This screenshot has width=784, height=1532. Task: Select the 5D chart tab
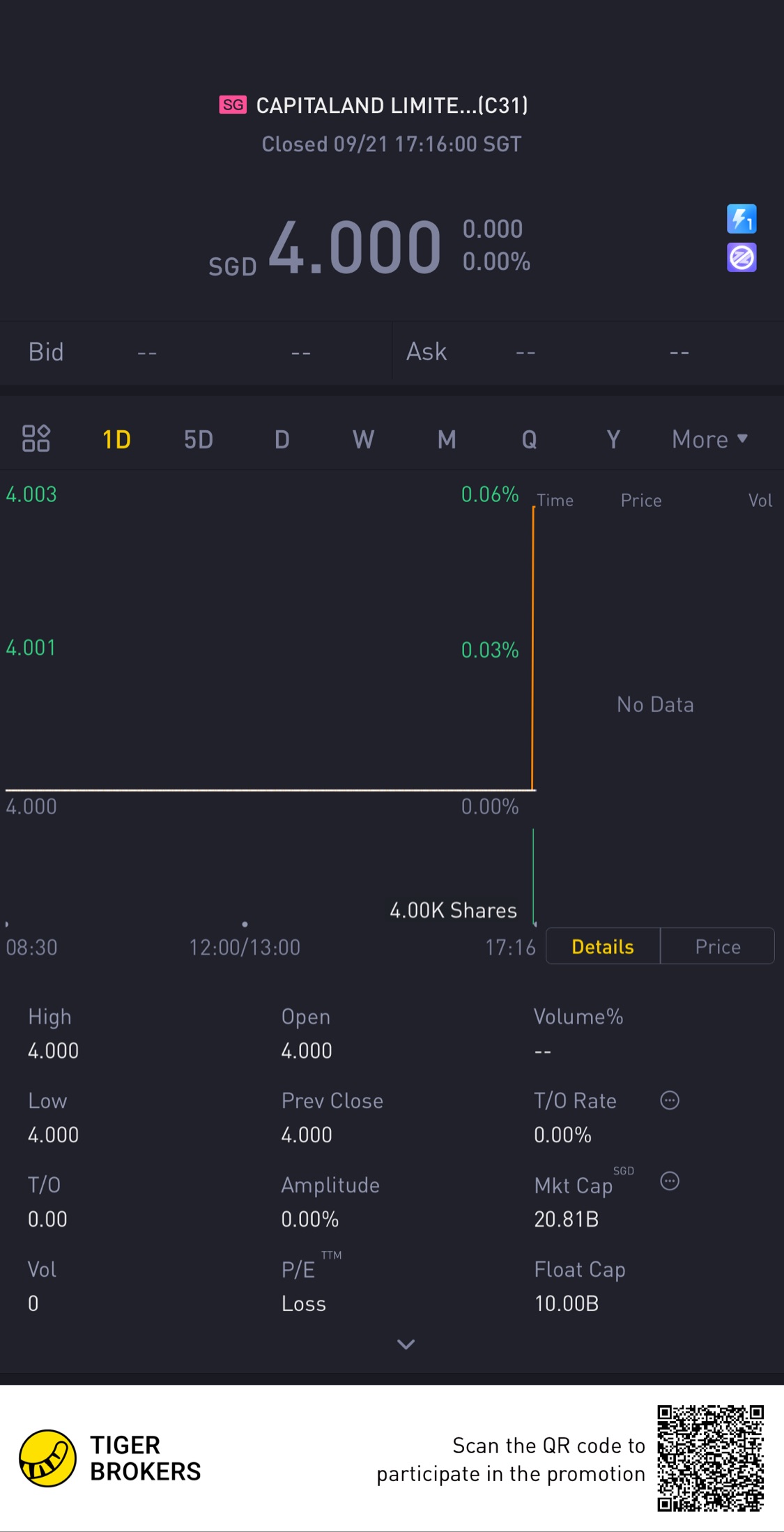click(199, 439)
